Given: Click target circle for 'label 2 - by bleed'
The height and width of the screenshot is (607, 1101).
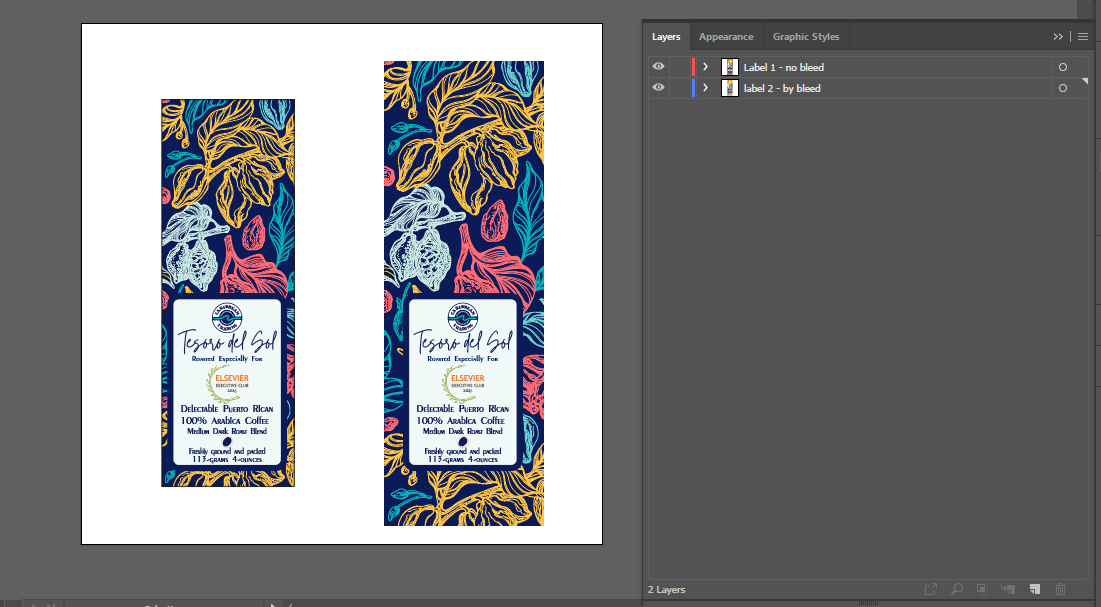Looking at the screenshot, I should point(1062,88).
